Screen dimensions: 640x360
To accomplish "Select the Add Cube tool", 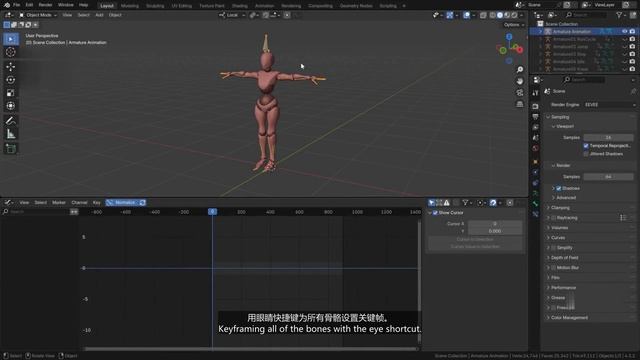I will pyautogui.click(x=11, y=149).
